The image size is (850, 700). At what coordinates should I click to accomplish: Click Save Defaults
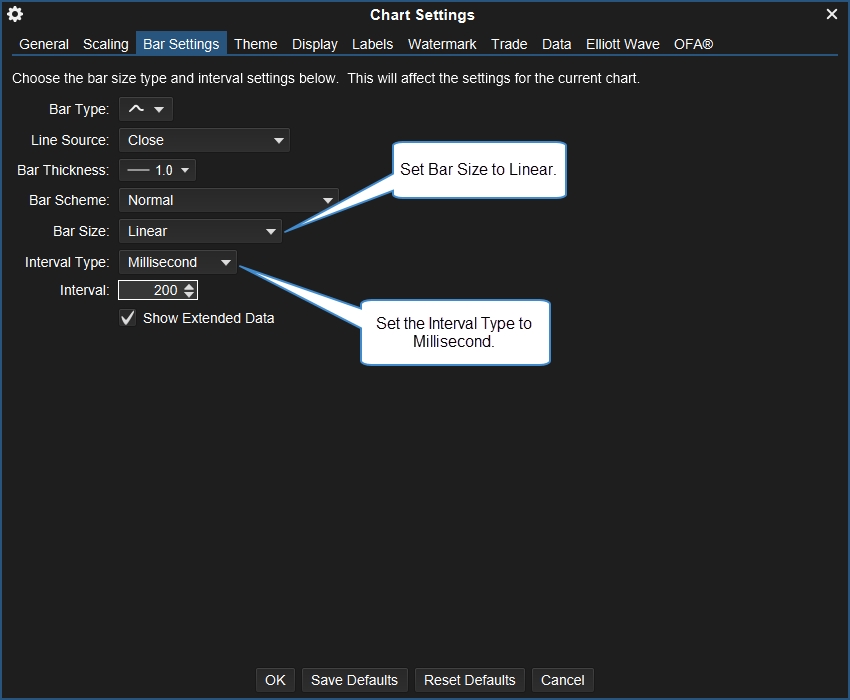pos(355,680)
